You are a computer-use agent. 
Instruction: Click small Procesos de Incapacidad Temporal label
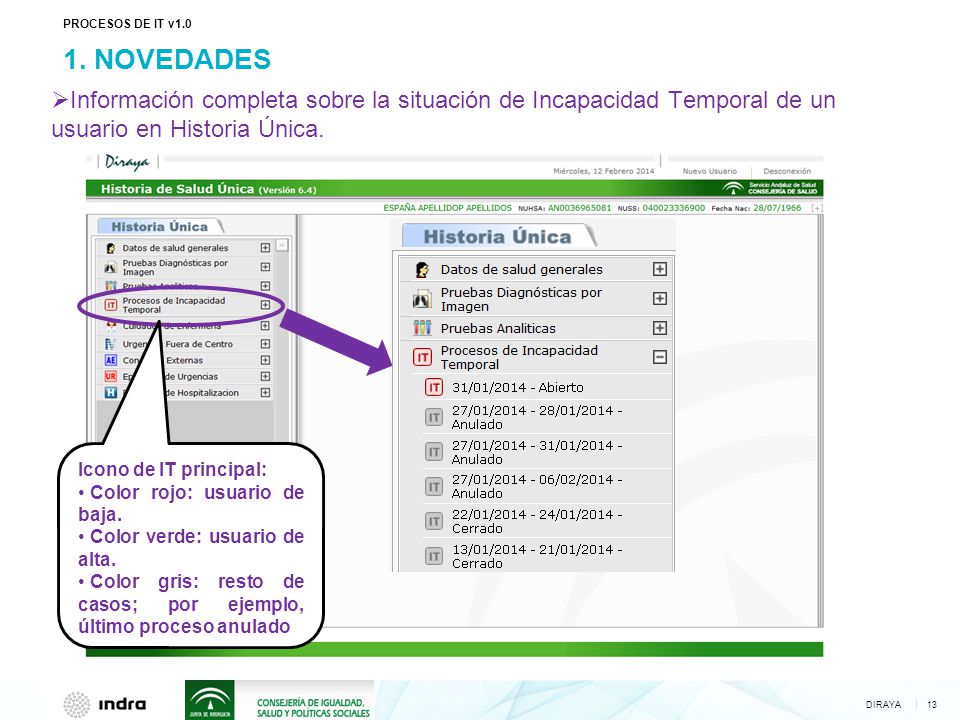tap(174, 305)
